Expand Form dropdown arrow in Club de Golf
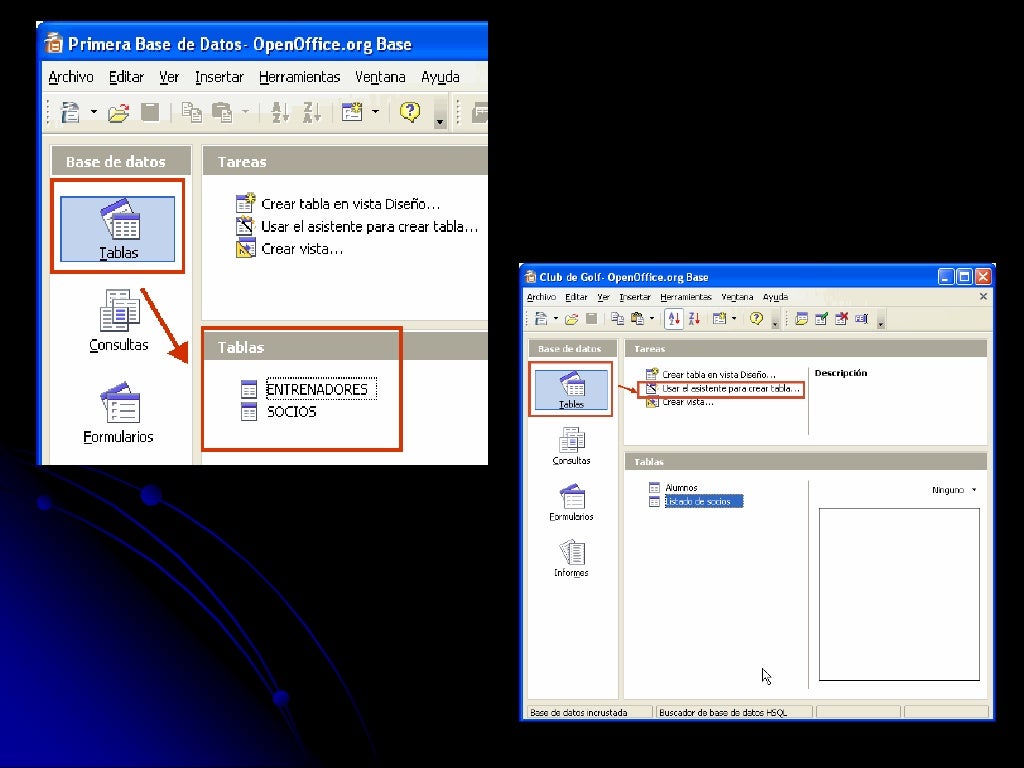The height and width of the screenshot is (768, 1024). tap(734, 319)
